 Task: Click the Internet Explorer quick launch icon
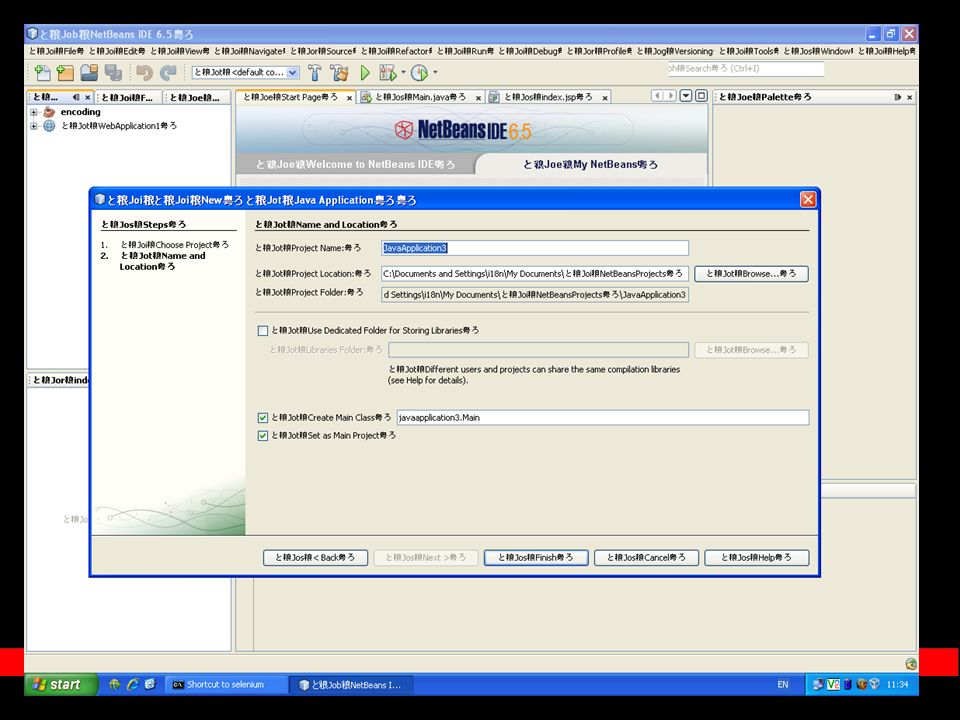[133, 684]
